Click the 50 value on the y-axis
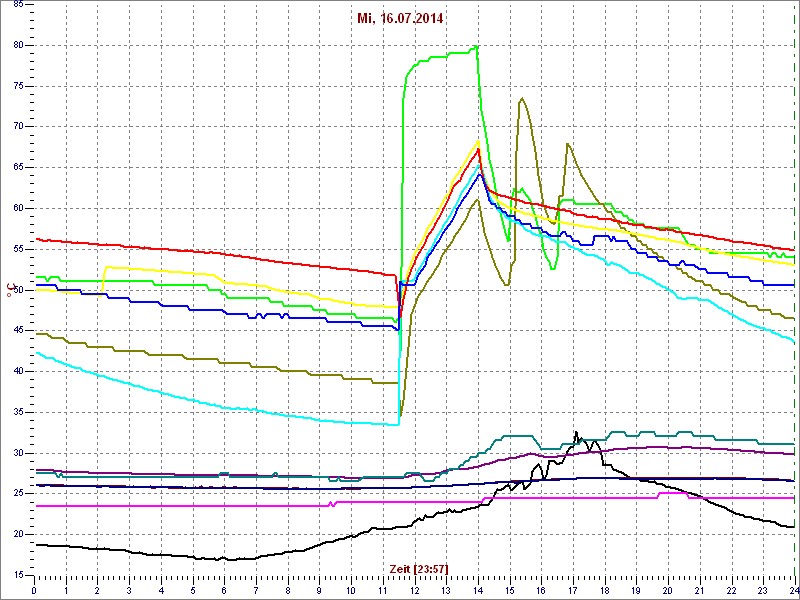 tap(18, 290)
